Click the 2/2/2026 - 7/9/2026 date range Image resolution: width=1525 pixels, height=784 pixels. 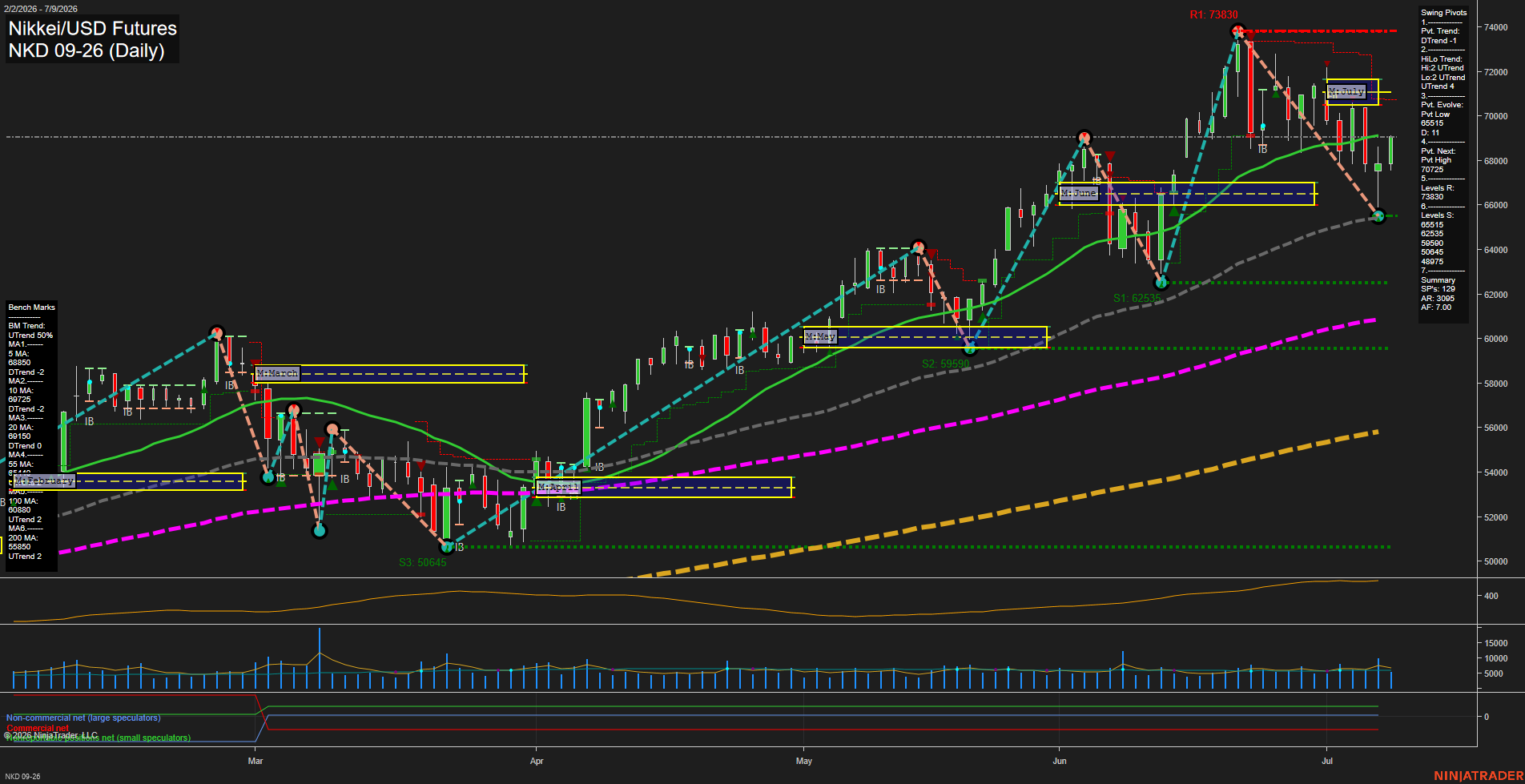[40, 9]
